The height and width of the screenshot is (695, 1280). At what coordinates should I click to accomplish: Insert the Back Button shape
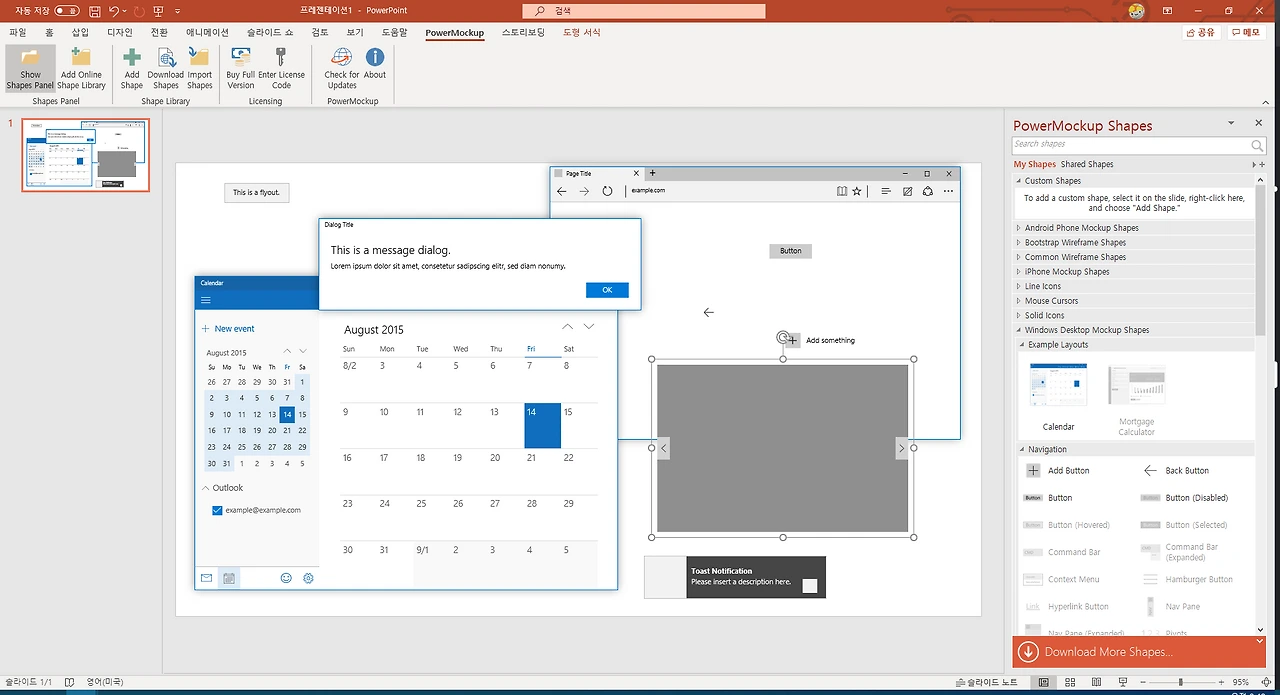1177,470
